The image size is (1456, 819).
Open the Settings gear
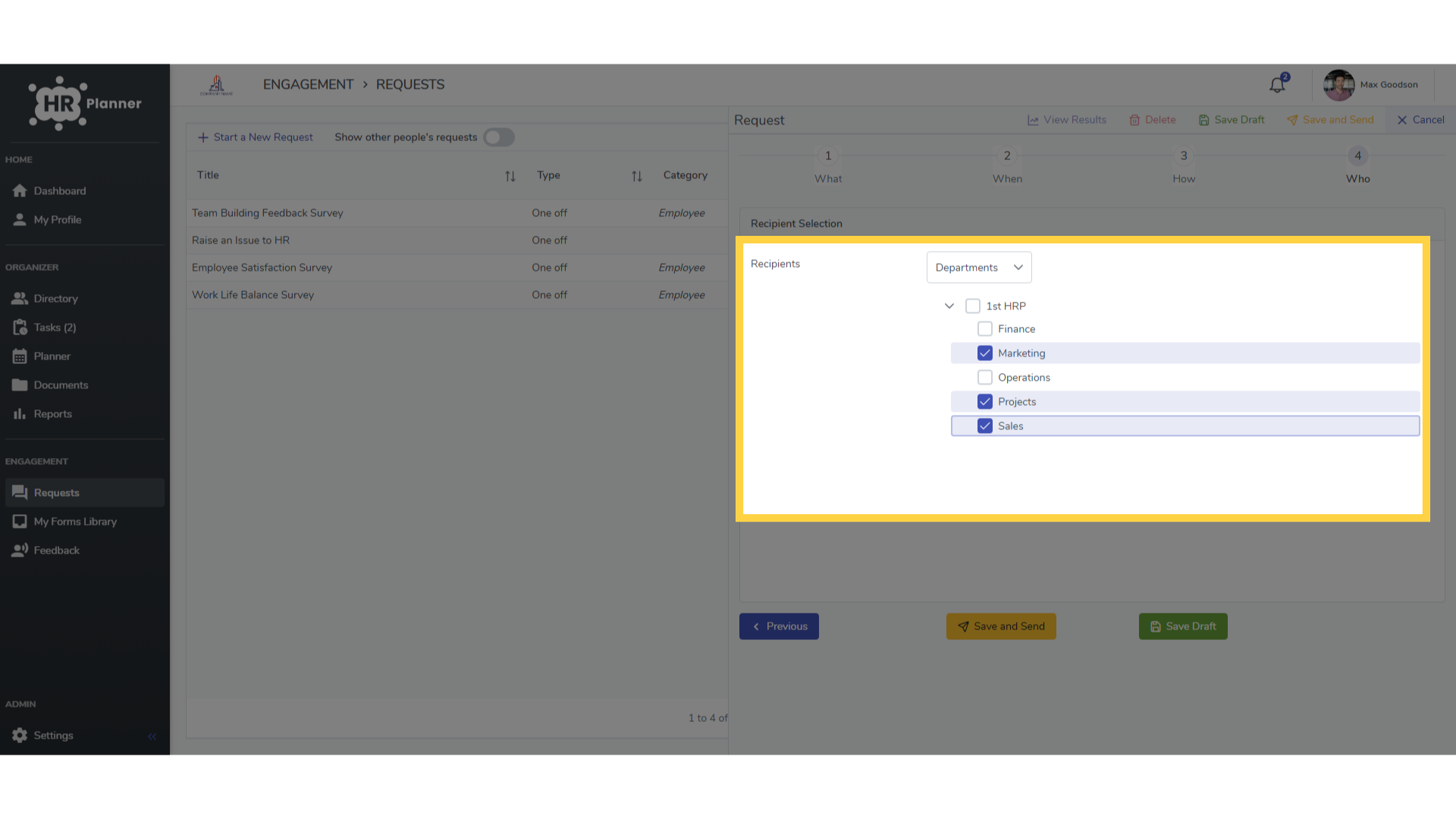(x=20, y=736)
